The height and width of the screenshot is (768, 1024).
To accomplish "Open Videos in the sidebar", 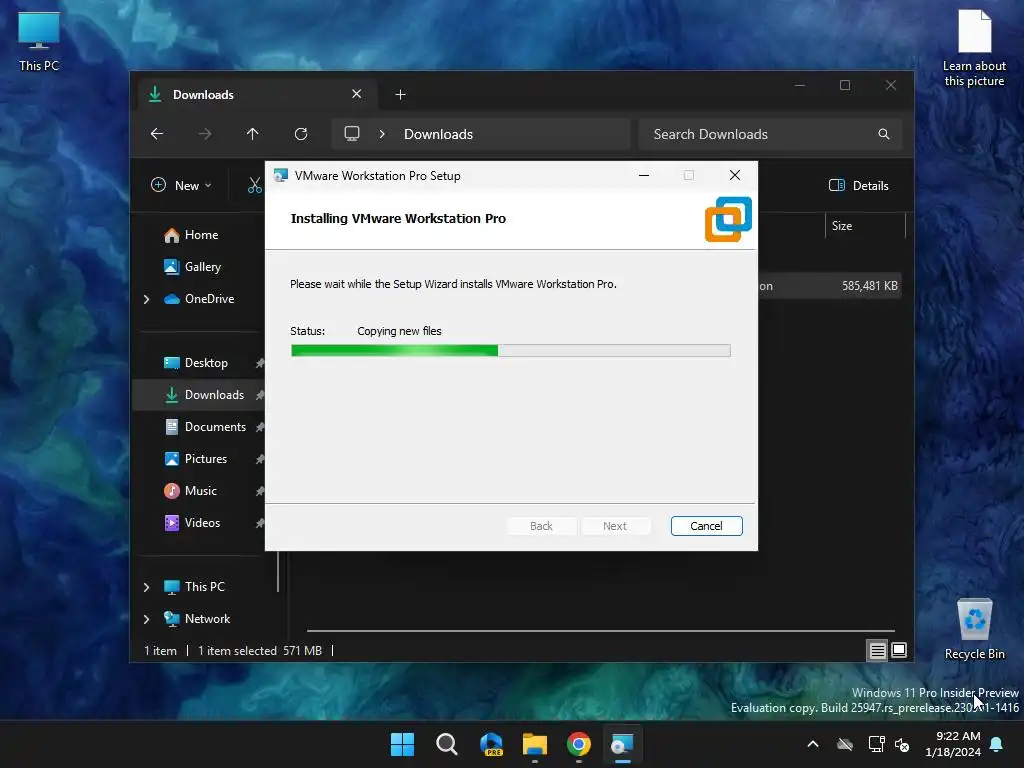I will pyautogui.click(x=192, y=523).
